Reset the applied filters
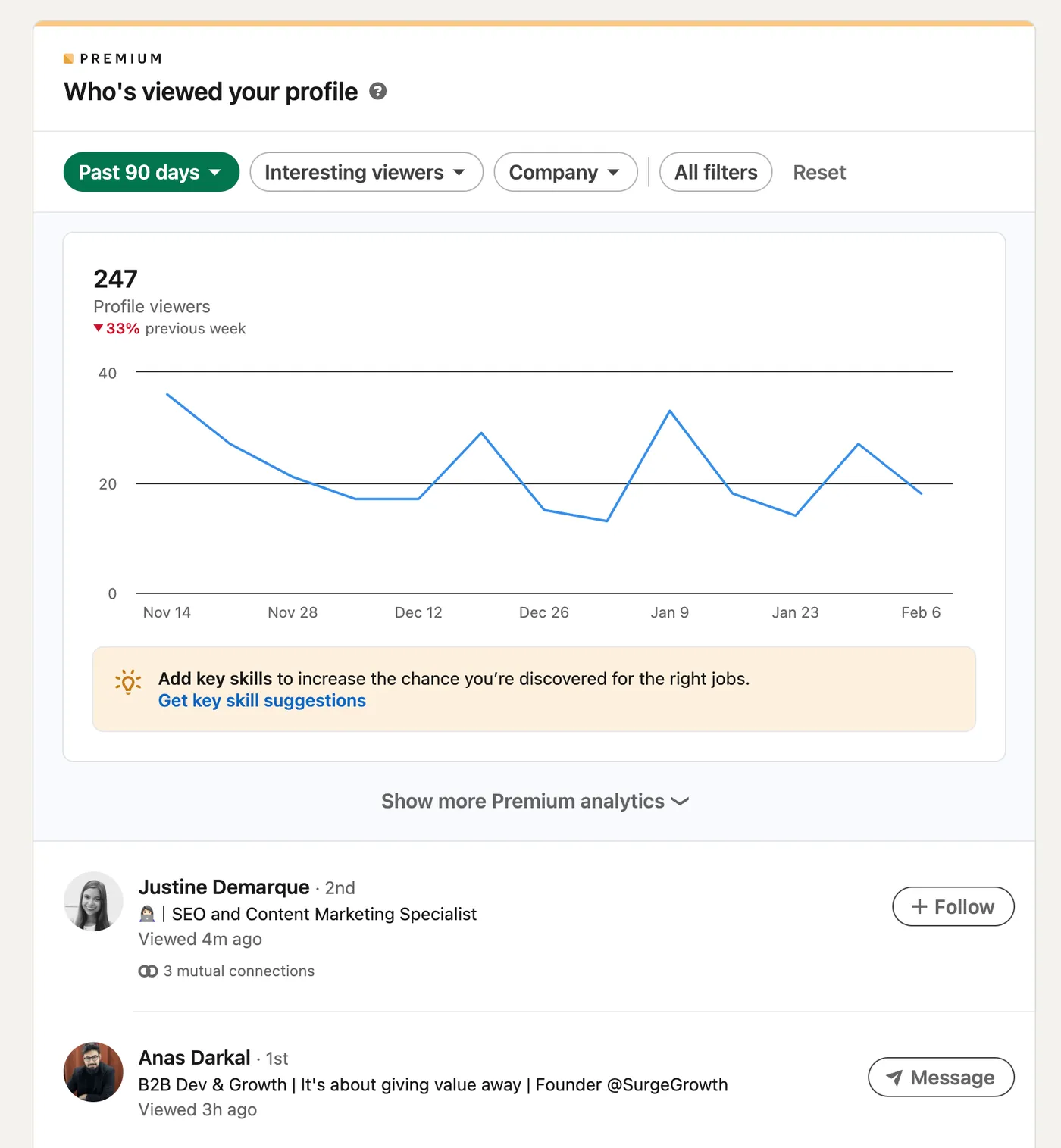Image resolution: width=1061 pixels, height=1148 pixels. [819, 172]
